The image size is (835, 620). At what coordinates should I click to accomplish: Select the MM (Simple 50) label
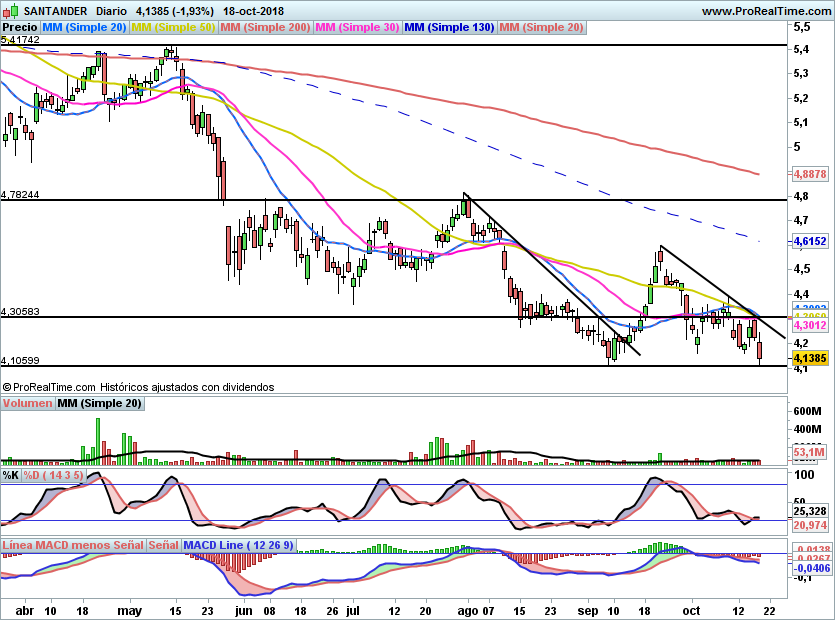click(173, 27)
